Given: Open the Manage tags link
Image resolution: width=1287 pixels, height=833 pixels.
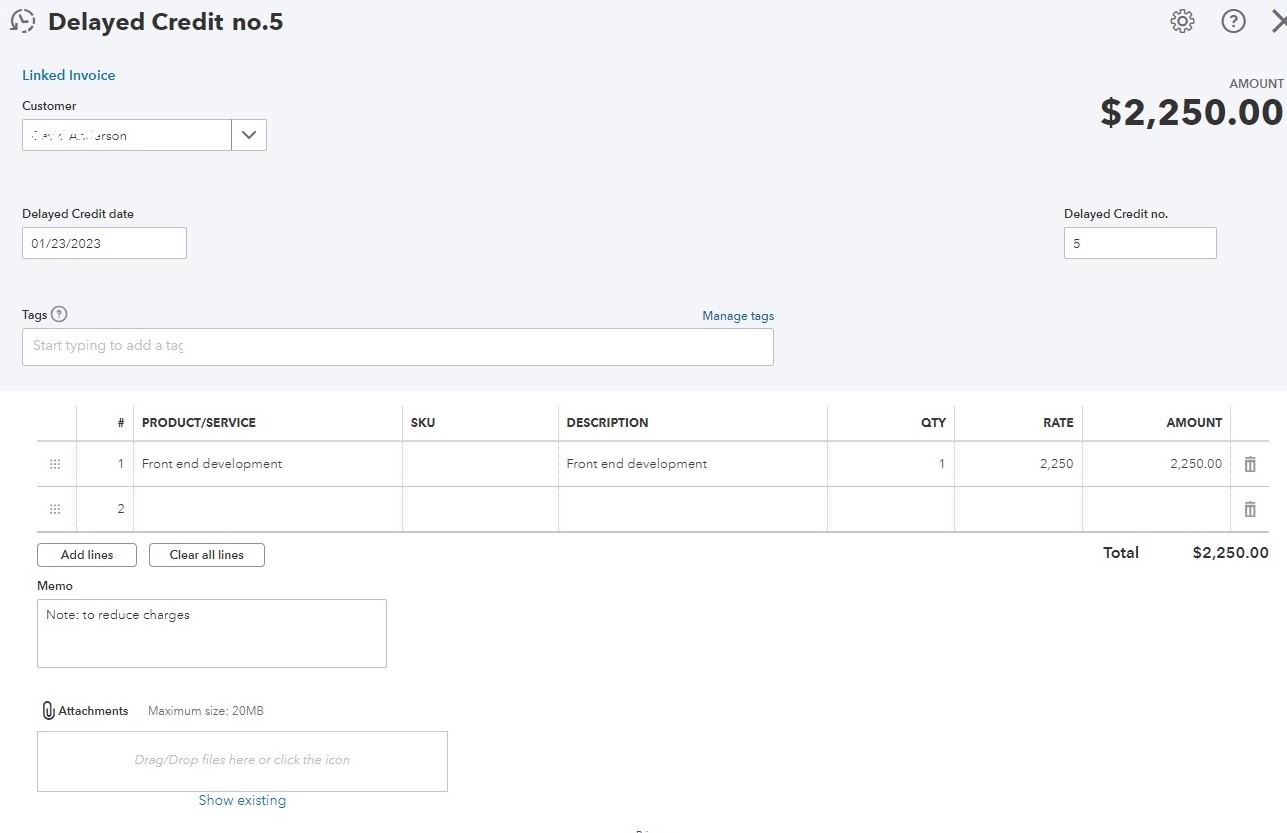Looking at the screenshot, I should [738, 316].
